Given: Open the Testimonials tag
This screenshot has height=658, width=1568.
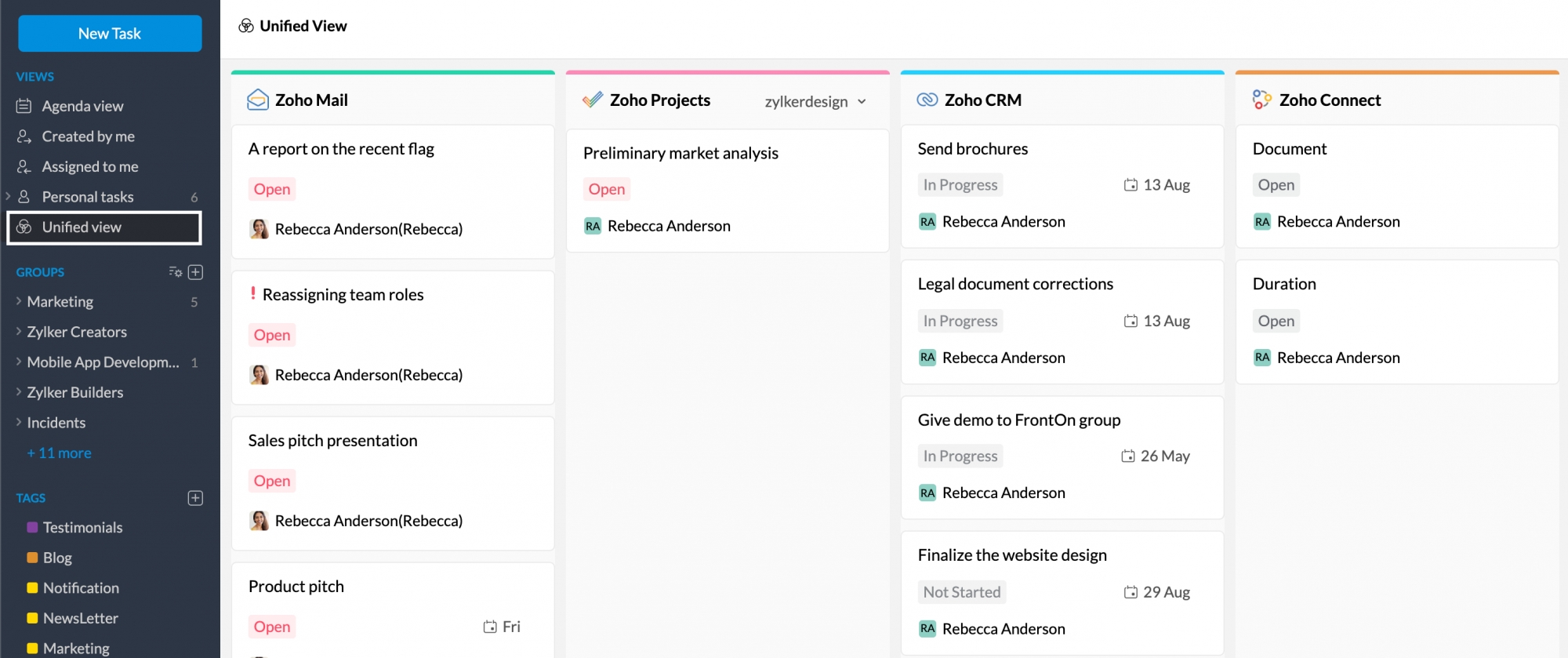Looking at the screenshot, I should pyautogui.click(x=83, y=528).
